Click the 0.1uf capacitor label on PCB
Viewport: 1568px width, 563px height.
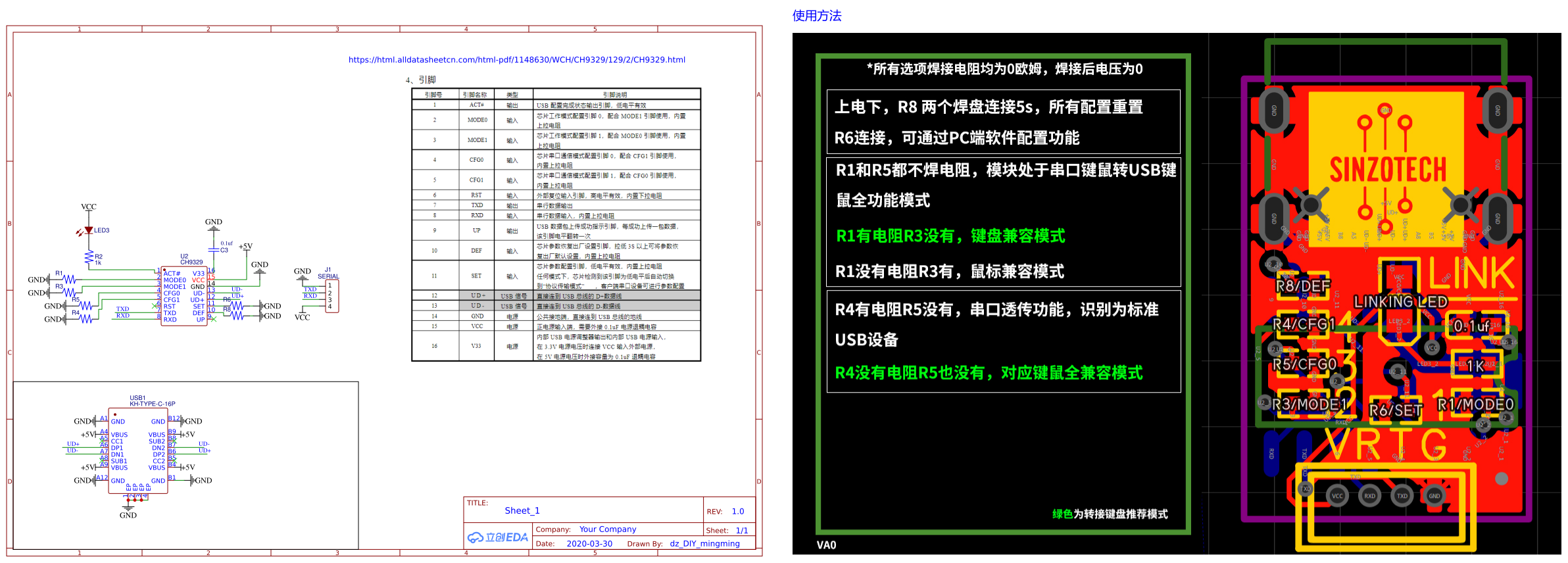coord(1472,326)
